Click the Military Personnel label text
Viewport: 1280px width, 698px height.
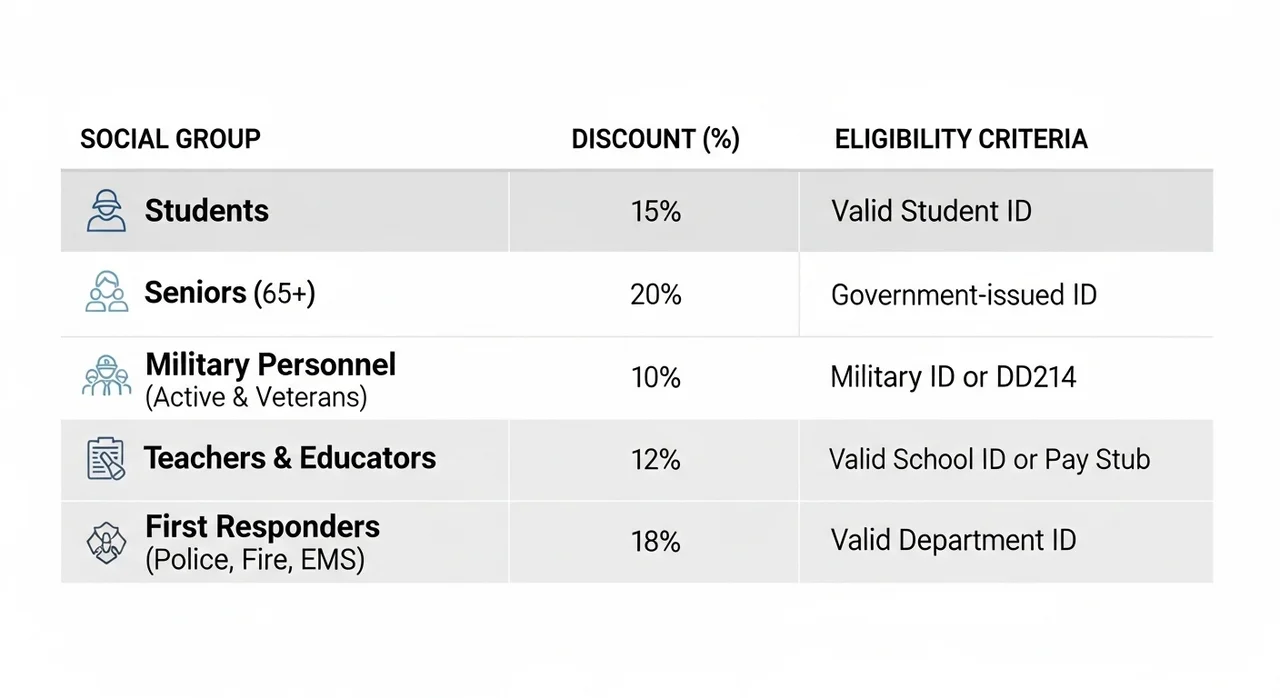[x=271, y=364]
